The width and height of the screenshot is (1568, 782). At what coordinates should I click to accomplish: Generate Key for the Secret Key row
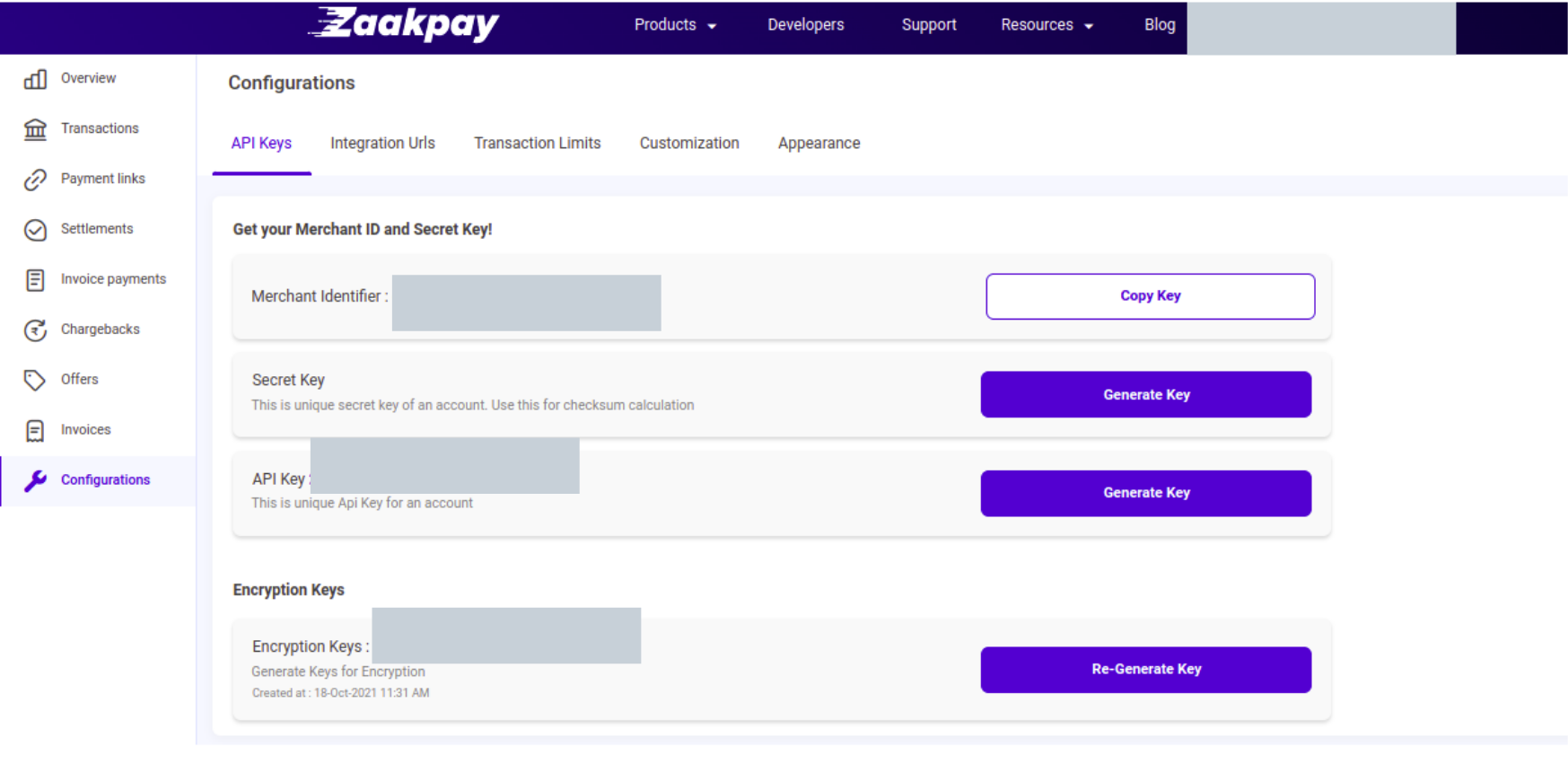coord(1145,394)
